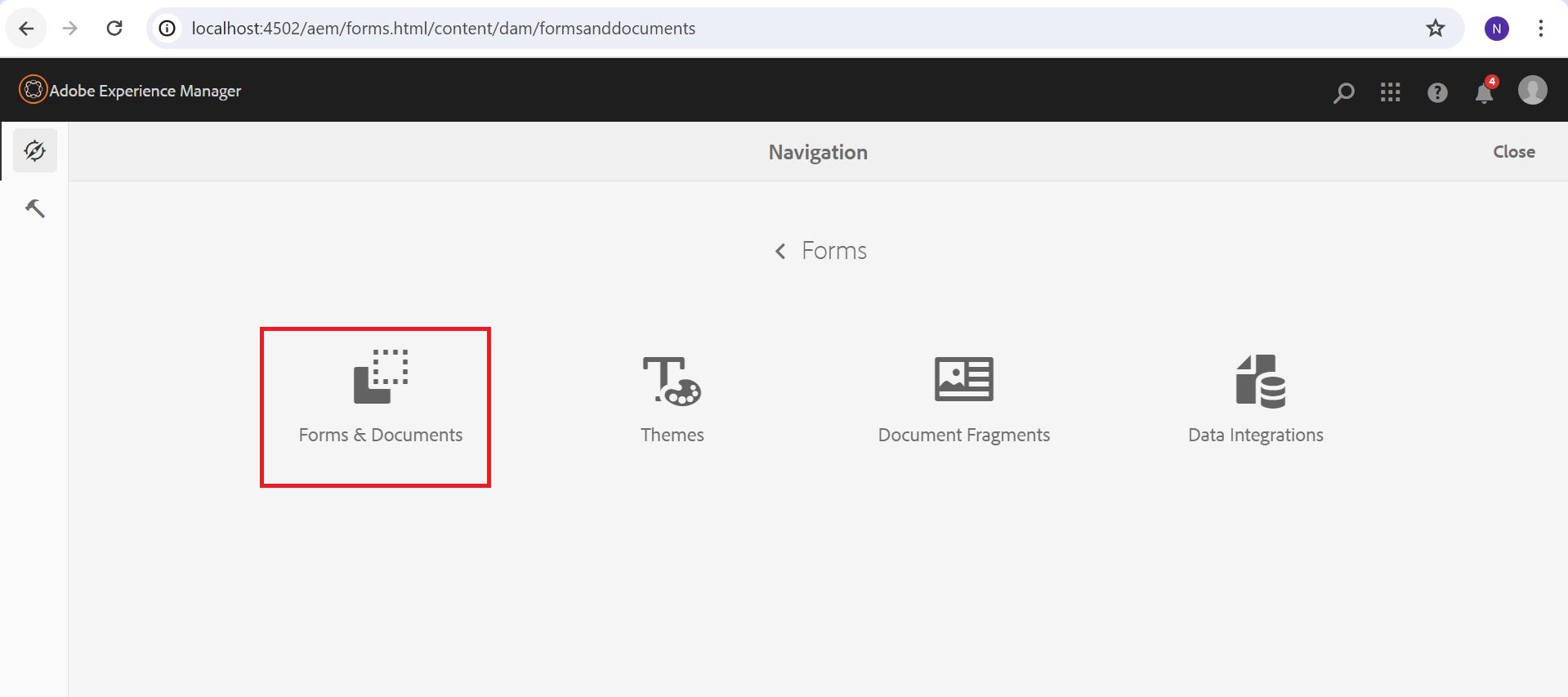Open the Chrome profile N avatar
The image size is (1568, 697).
(x=1497, y=29)
